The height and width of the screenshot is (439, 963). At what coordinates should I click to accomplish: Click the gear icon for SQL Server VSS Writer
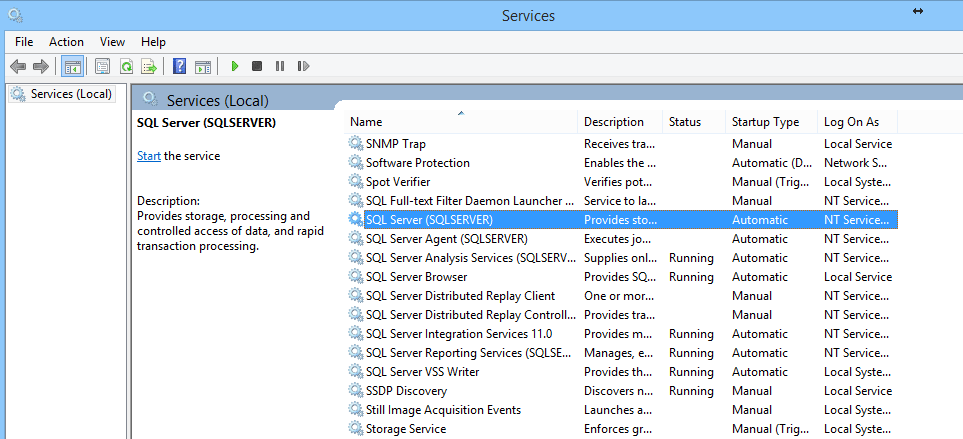click(x=355, y=371)
